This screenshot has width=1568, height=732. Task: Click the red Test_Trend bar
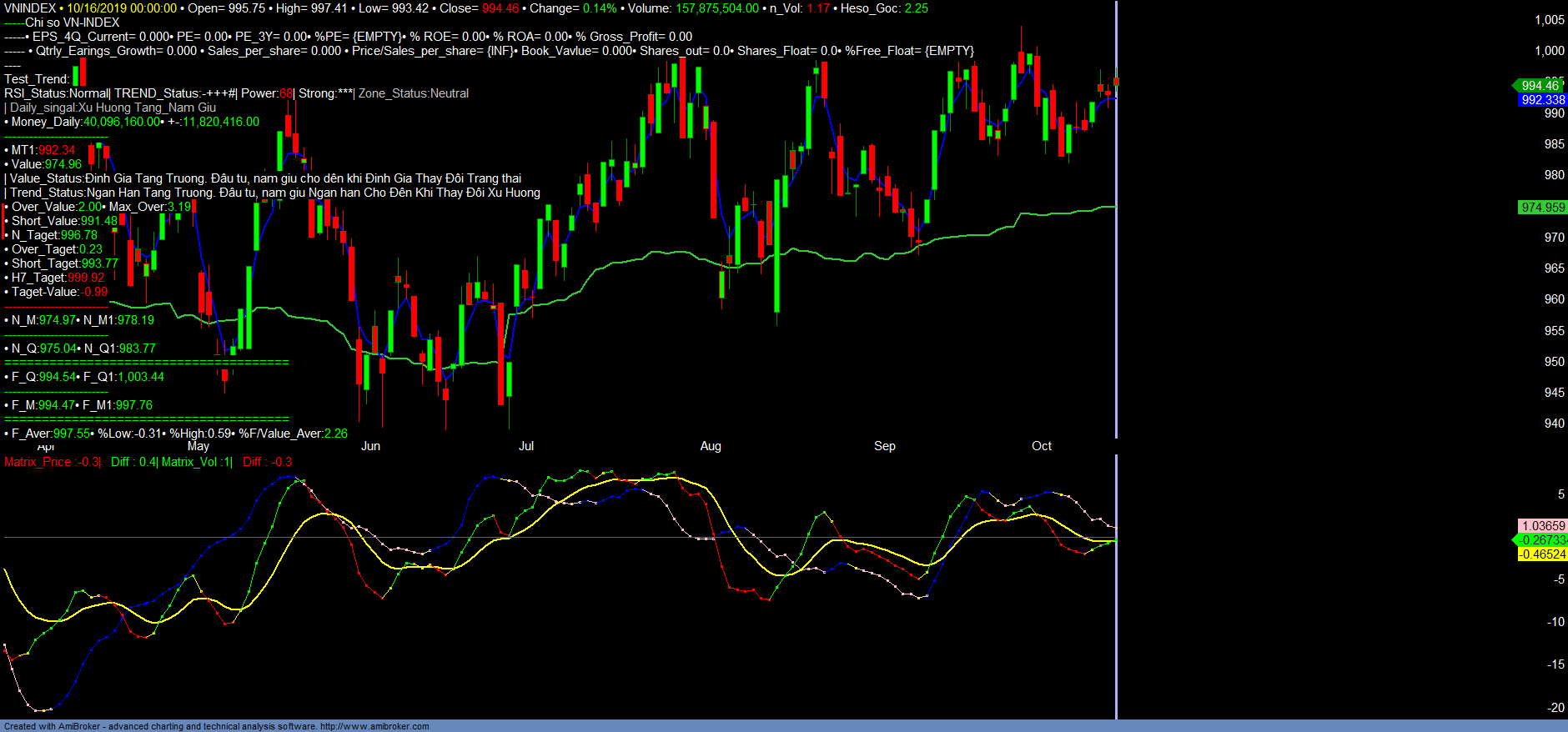[x=83, y=72]
